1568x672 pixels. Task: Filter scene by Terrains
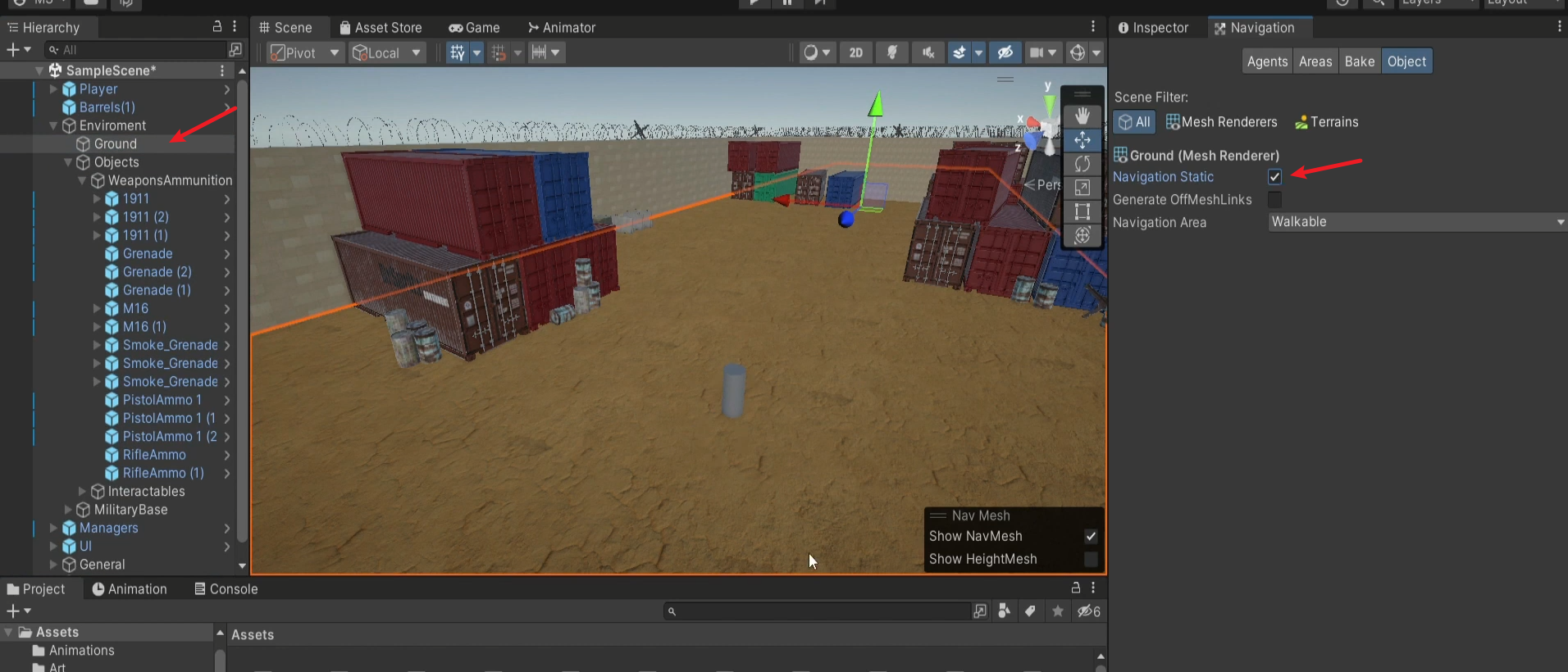[1326, 122]
